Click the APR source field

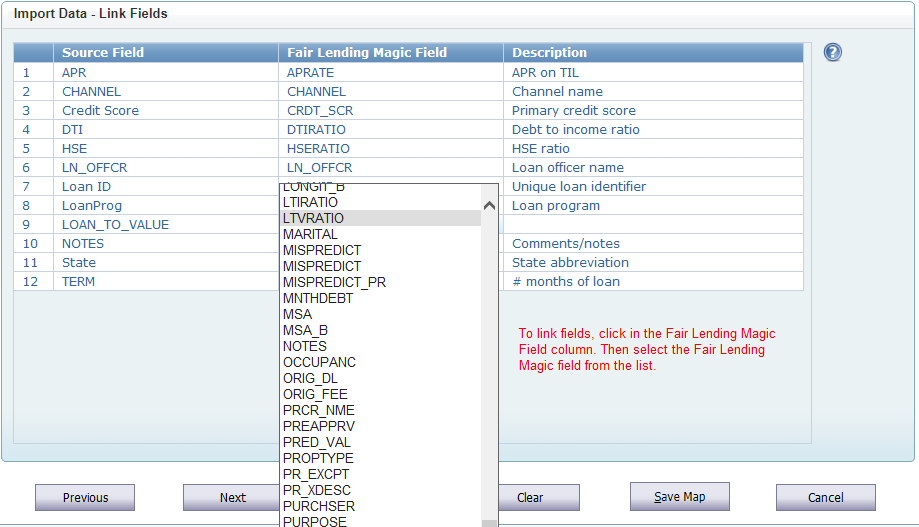(166, 73)
